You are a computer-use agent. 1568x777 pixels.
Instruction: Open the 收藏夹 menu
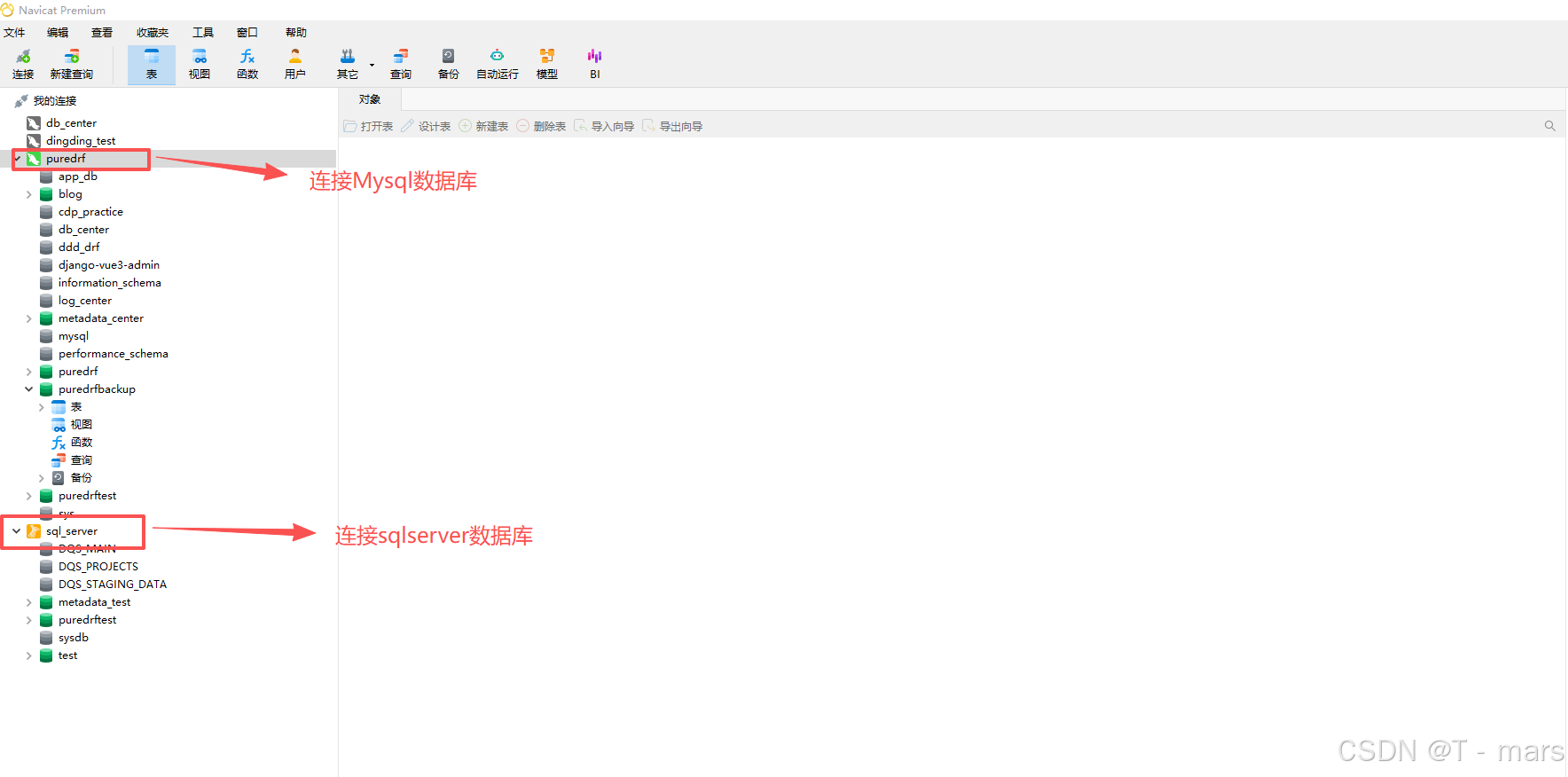coord(153,33)
